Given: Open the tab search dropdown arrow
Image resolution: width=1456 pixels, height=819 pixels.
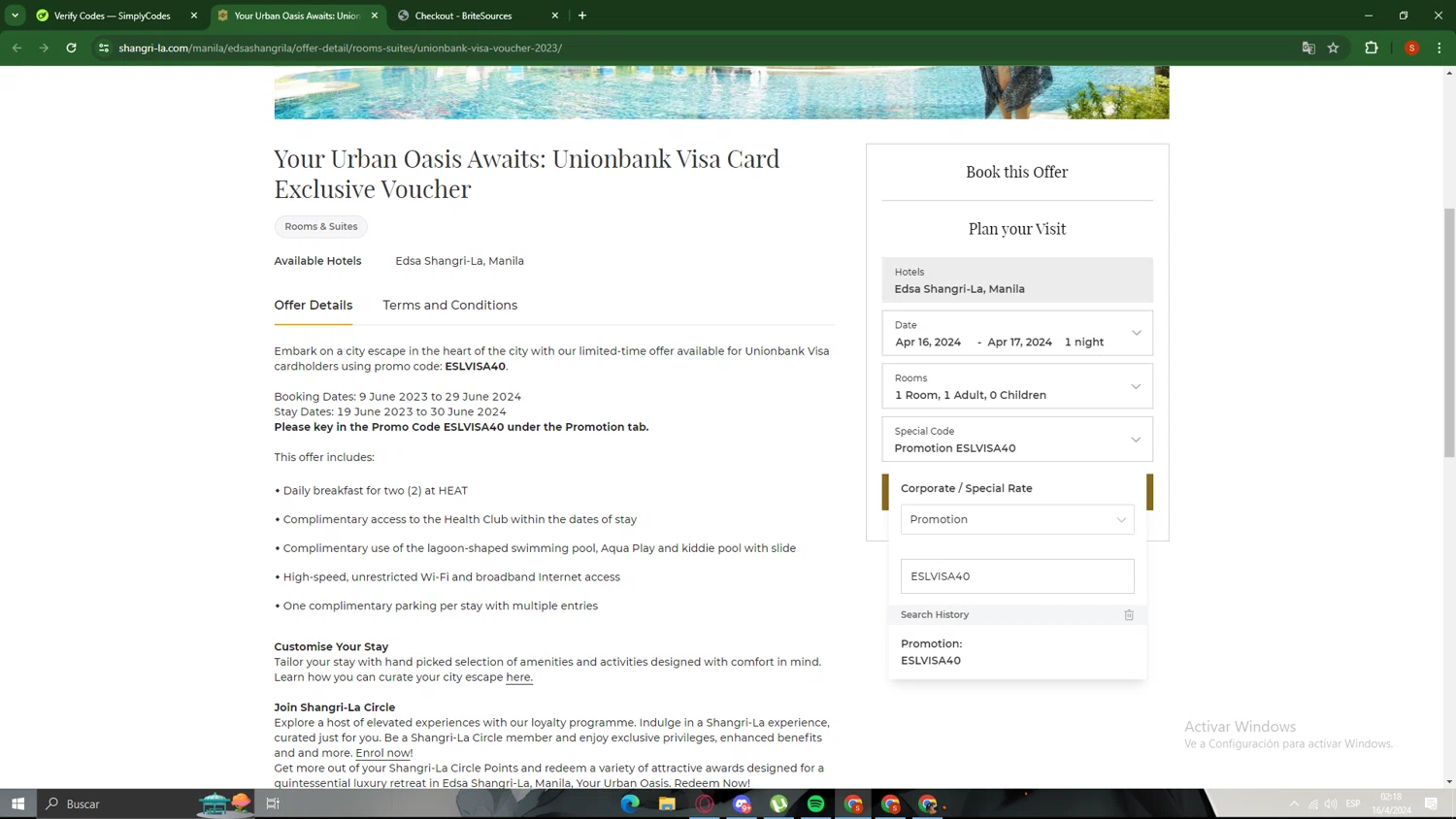Looking at the screenshot, I should [x=15, y=16].
